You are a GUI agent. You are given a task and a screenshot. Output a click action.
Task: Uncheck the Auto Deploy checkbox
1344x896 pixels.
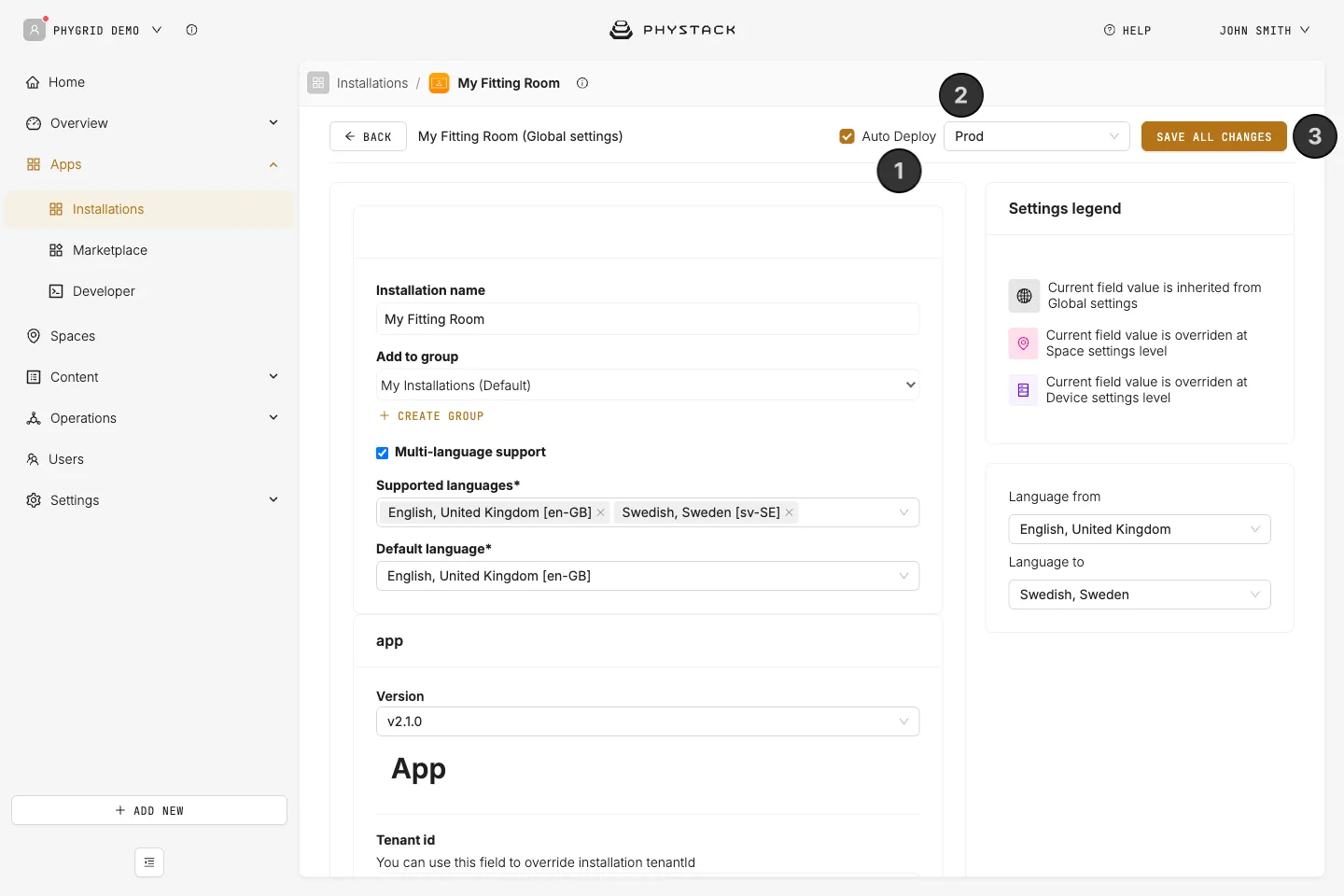pyautogui.click(x=847, y=136)
